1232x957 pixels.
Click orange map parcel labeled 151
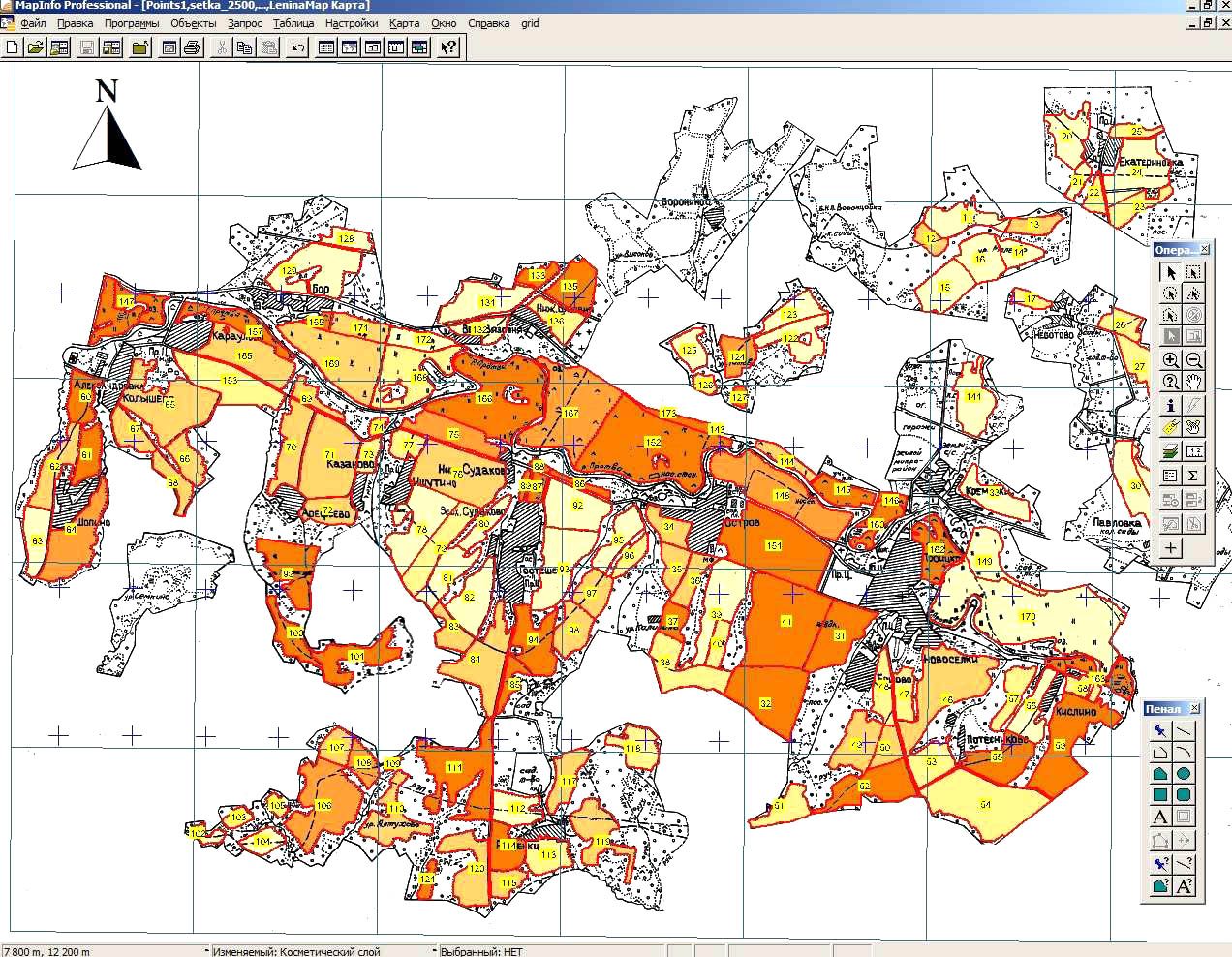(x=774, y=545)
